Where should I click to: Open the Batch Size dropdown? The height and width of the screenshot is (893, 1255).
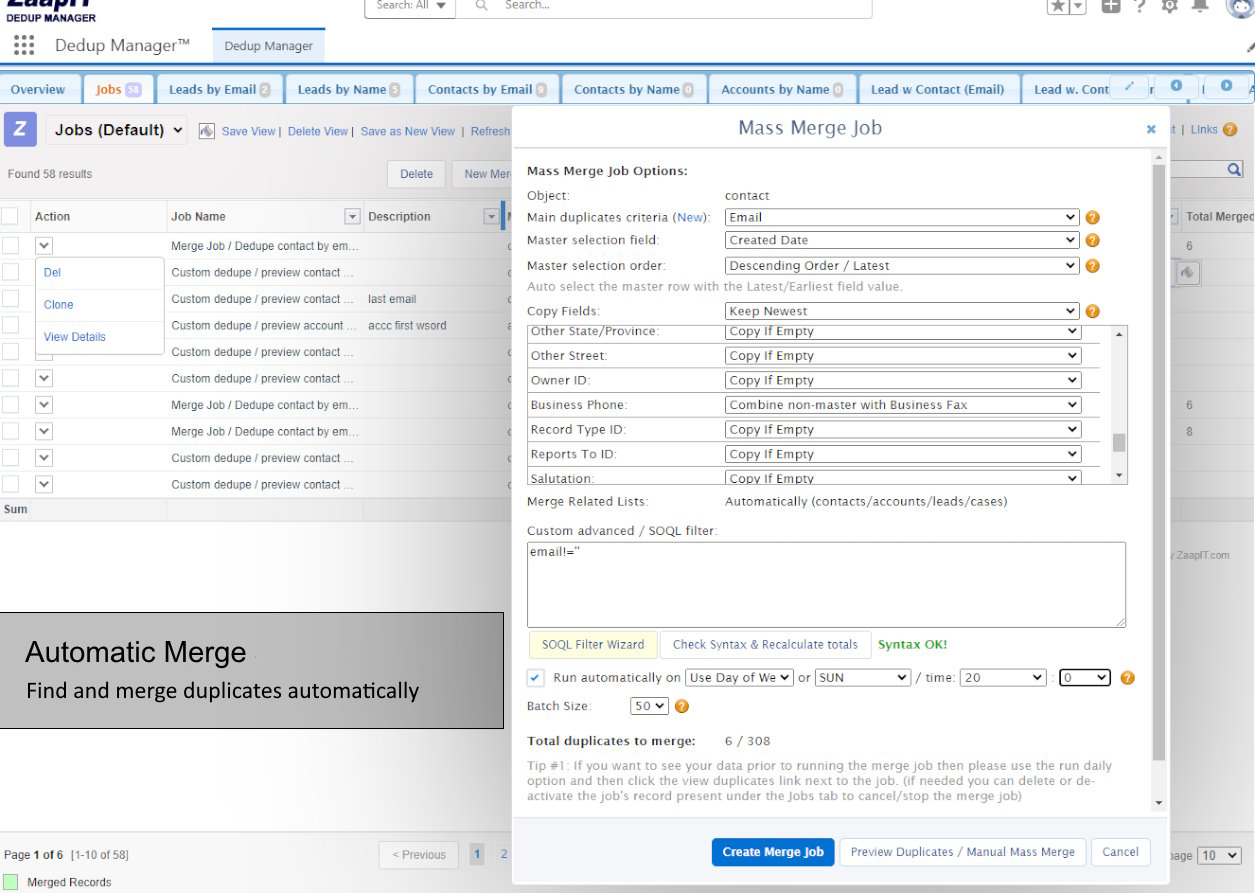[649, 705]
